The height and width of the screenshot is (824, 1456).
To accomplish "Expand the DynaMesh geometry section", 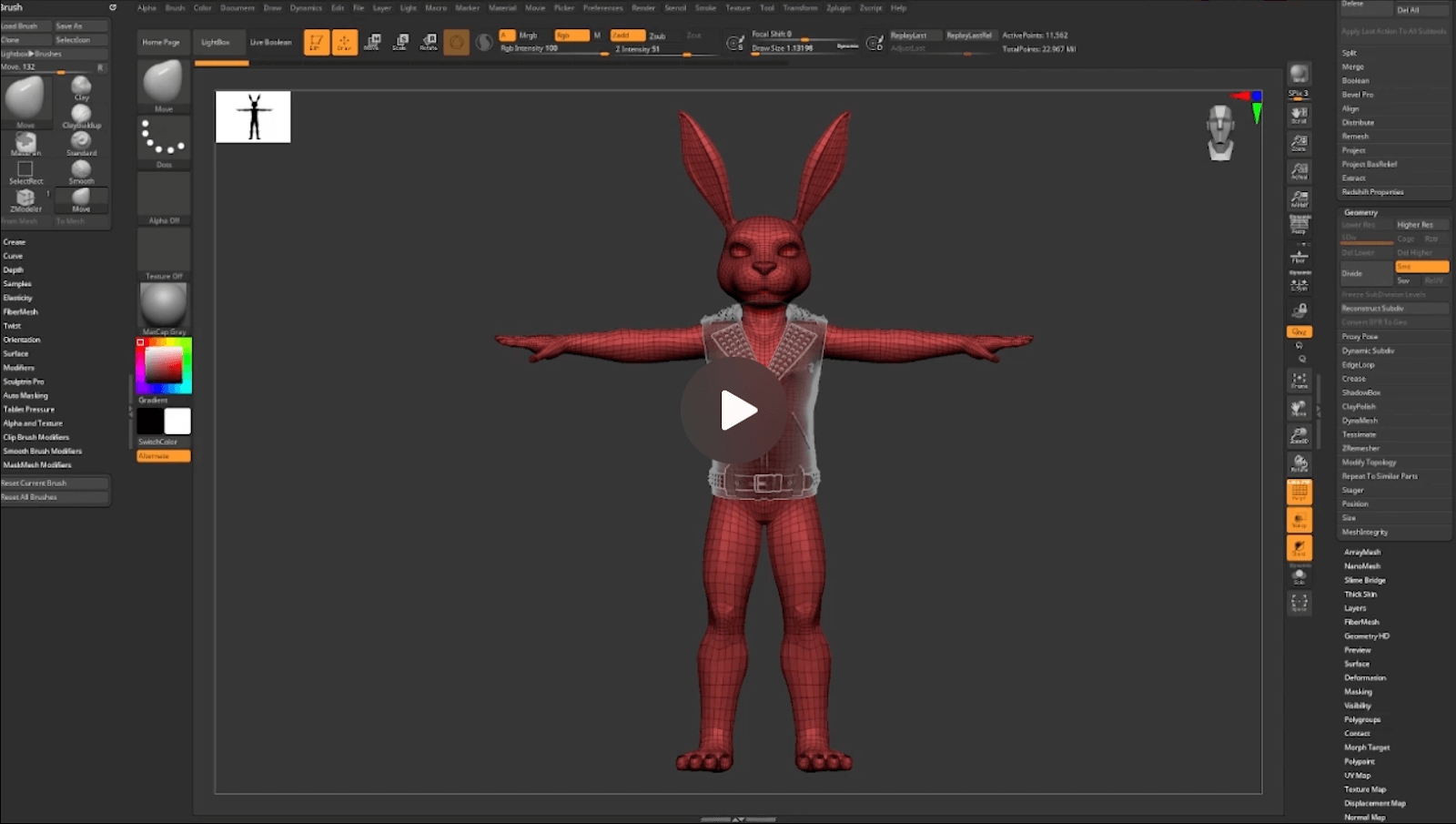I will pos(1360,421).
